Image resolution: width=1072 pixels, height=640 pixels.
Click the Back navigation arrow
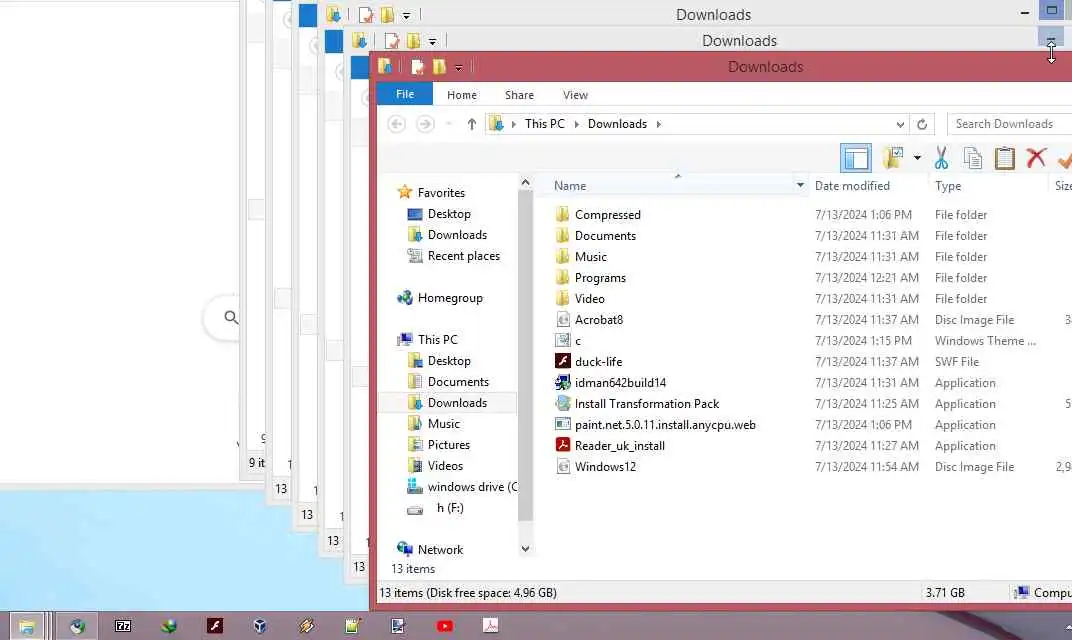click(397, 124)
